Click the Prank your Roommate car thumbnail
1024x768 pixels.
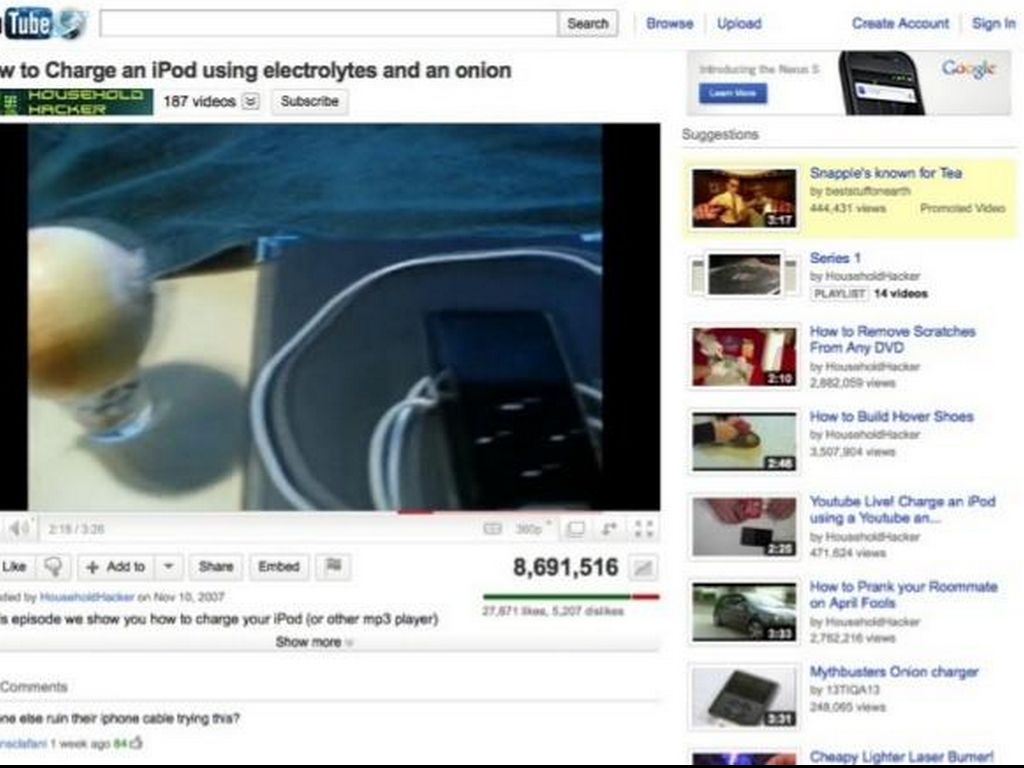coord(744,612)
